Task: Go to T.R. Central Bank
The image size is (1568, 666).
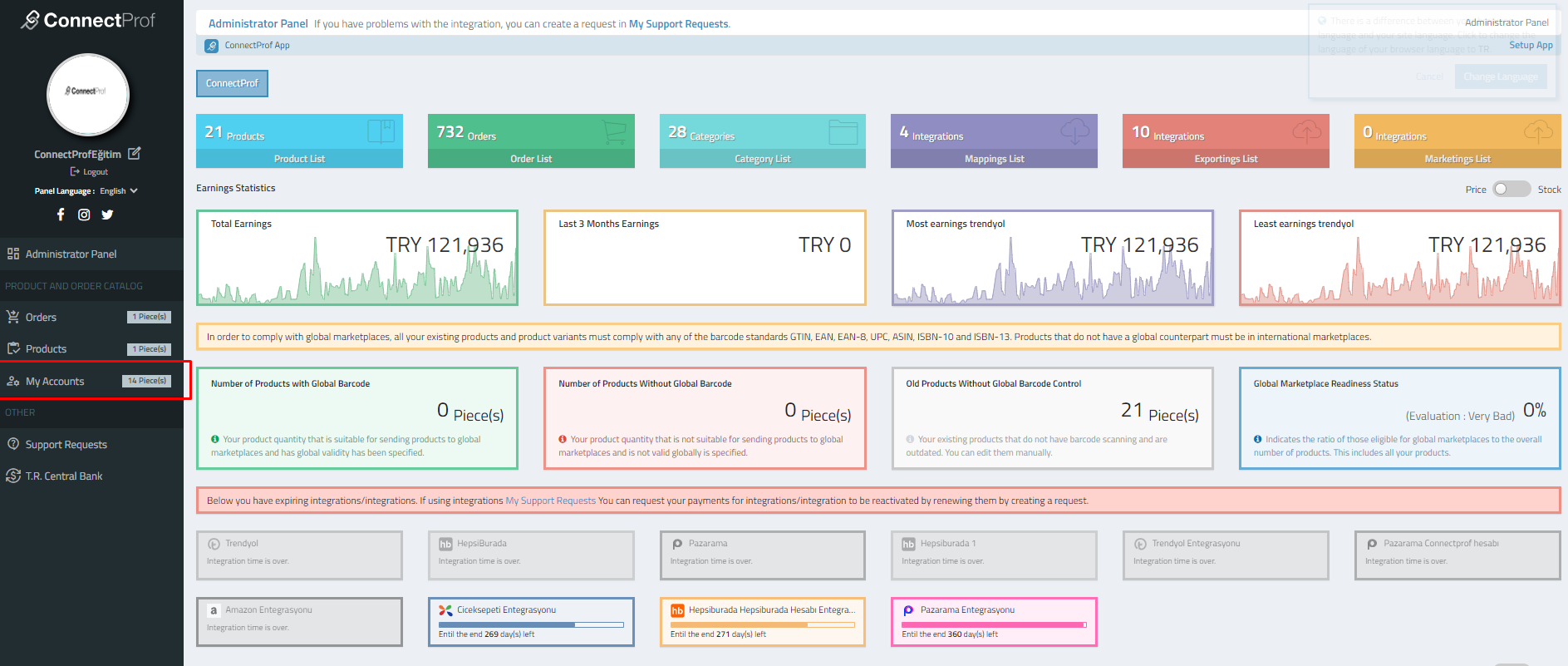Action: (64, 476)
